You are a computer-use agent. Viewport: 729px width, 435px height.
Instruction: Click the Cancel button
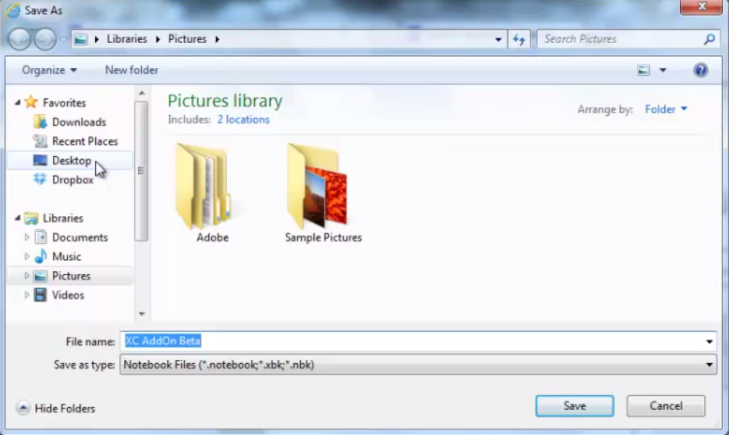[x=665, y=406]
